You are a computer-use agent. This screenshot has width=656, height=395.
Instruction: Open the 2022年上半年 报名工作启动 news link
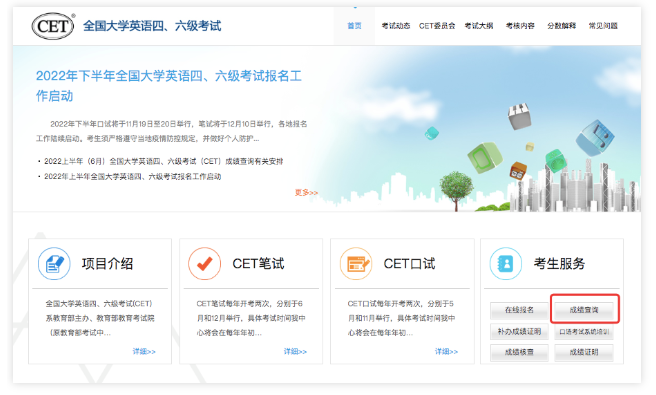click(133, 177)
